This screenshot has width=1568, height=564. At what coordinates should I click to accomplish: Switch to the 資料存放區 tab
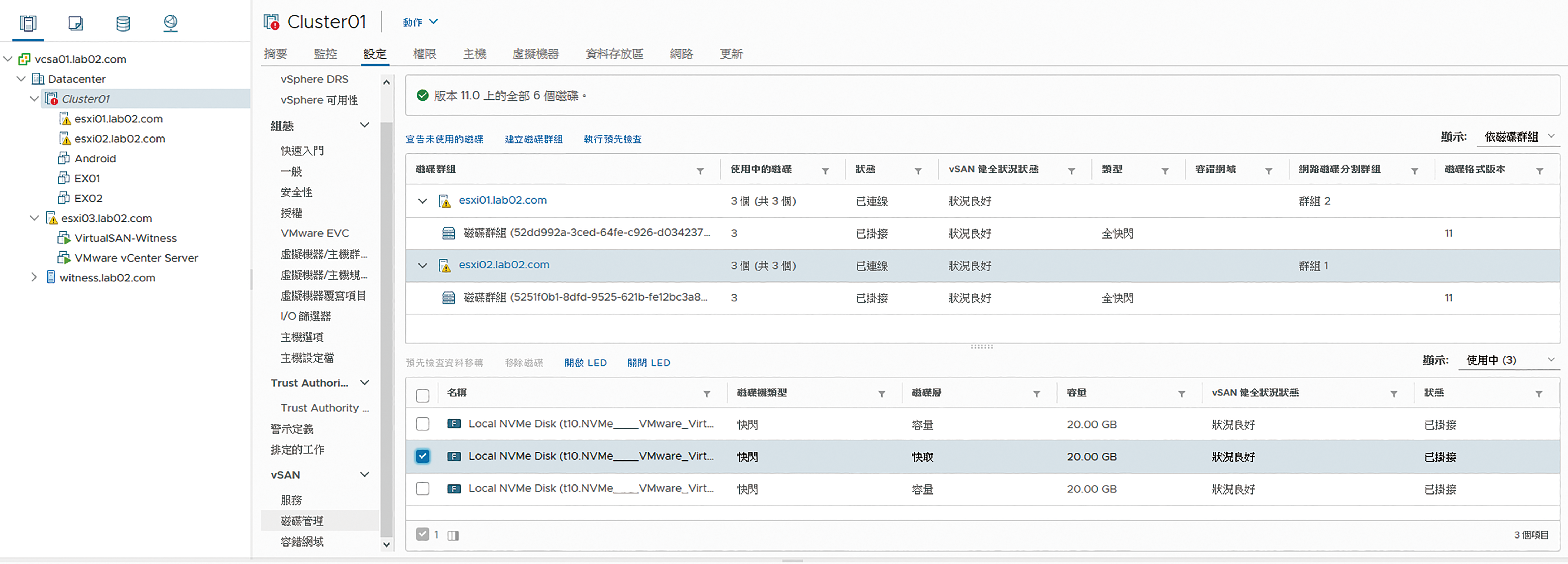click(x=614, y=54)
